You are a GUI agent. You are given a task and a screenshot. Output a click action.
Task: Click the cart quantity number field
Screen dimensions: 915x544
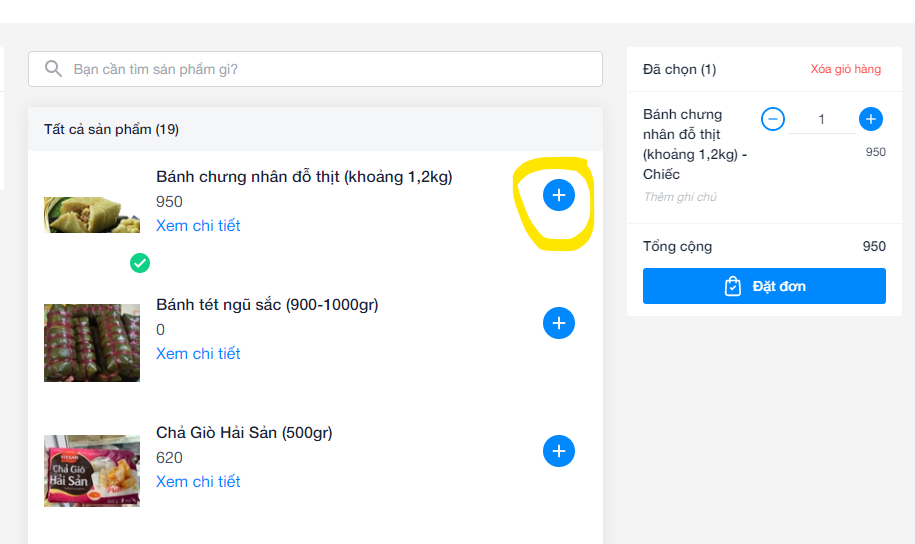pyautogui.click(x=822, y=120)
